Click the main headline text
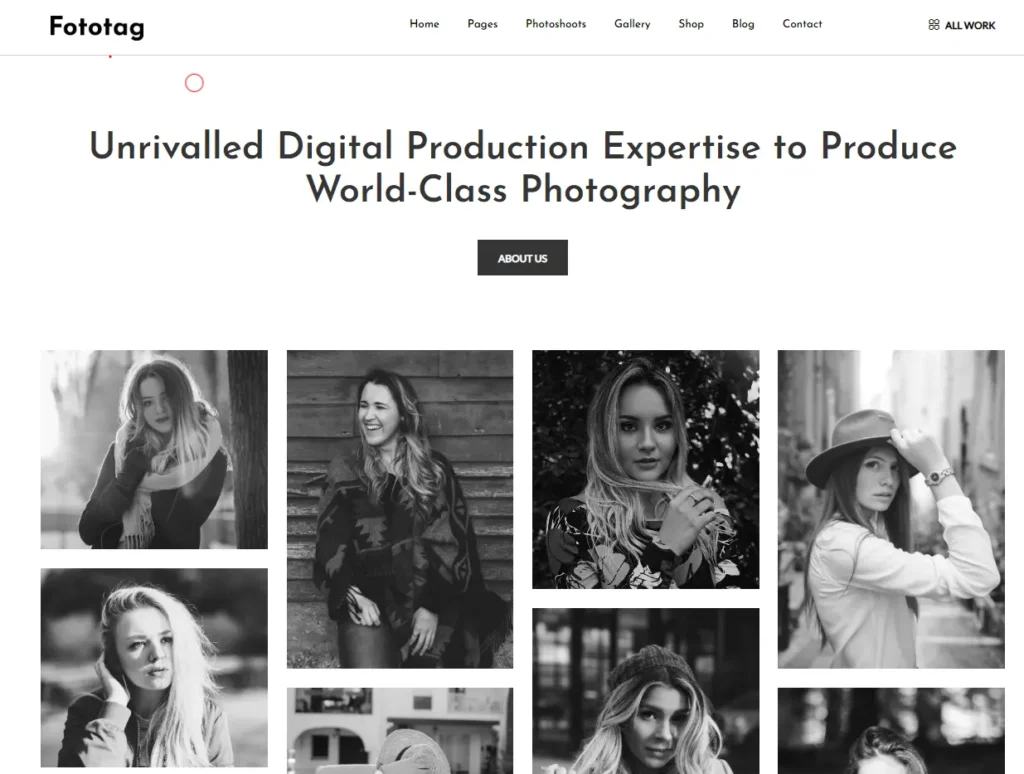1024x774 pixels. pyautogui.click(x=522, y=168)
